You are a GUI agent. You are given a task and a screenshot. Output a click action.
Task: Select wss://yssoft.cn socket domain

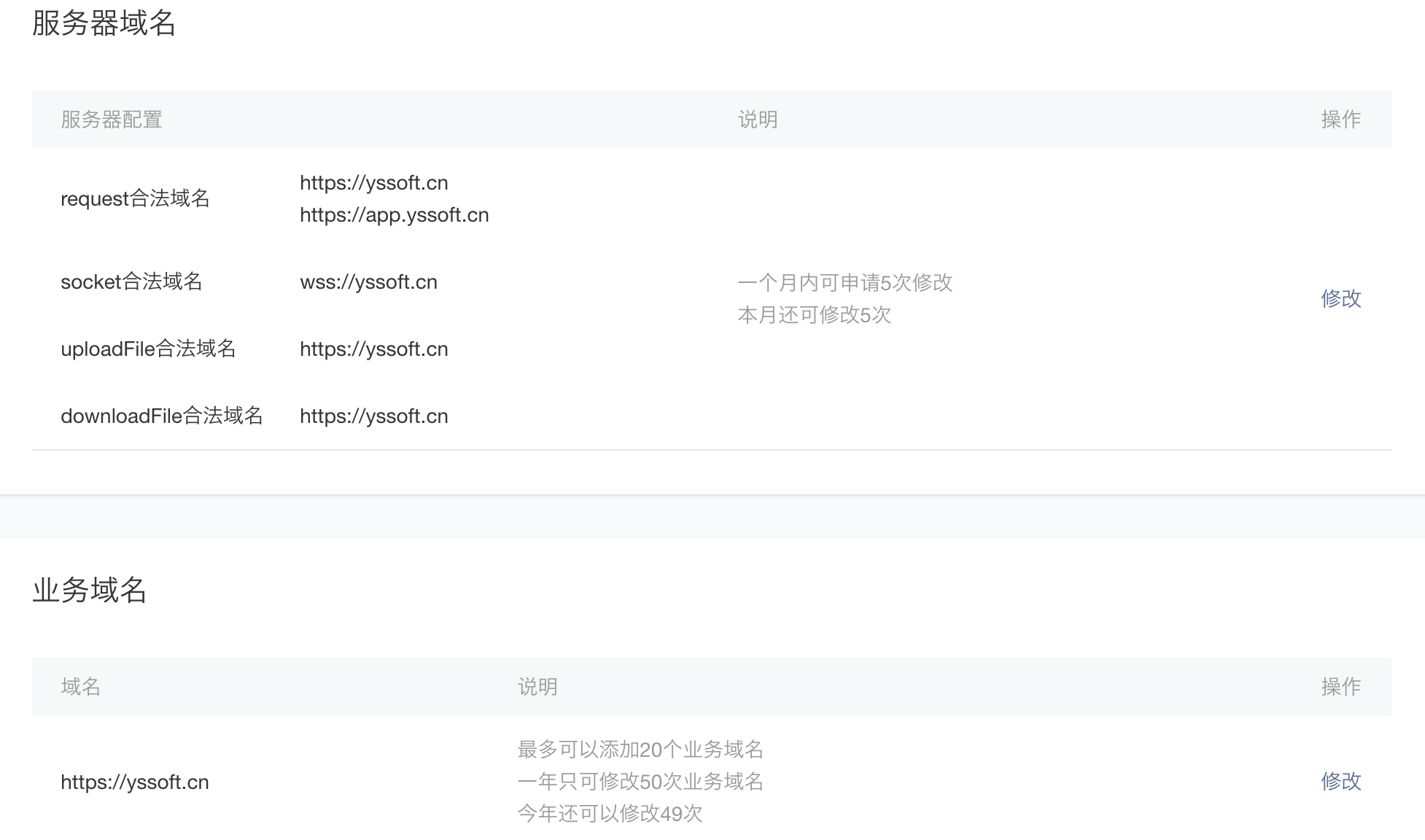pyautogui.click(x=368, y=282)
